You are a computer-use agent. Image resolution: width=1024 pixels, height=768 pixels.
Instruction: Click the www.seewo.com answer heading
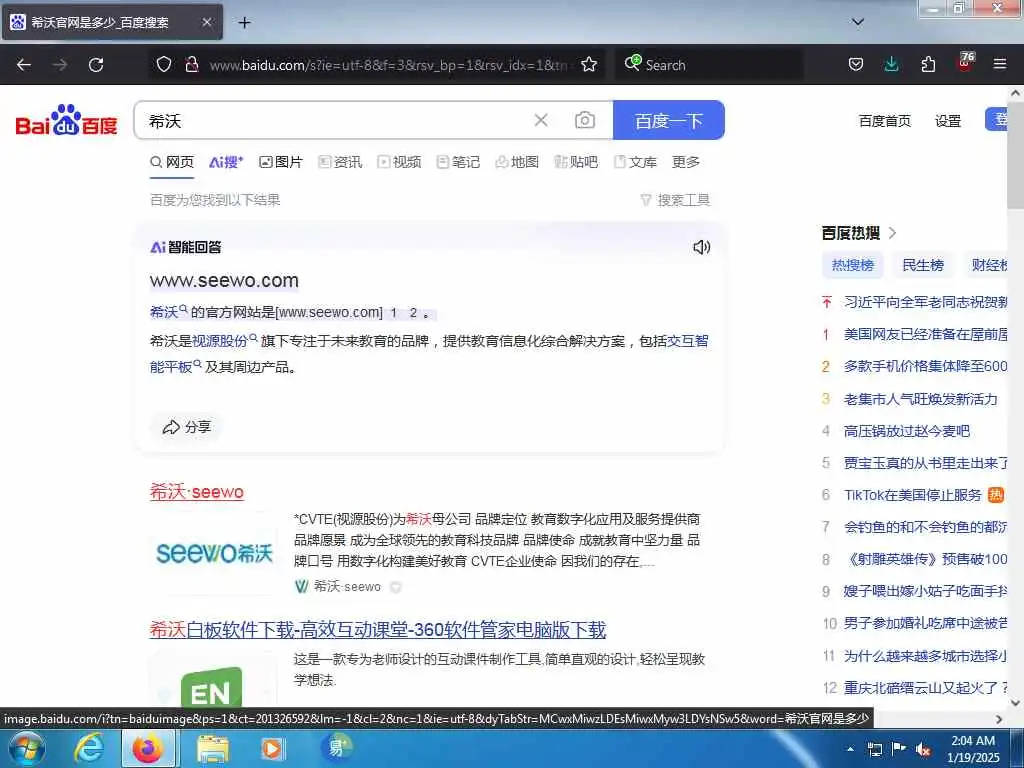[224, 281]
